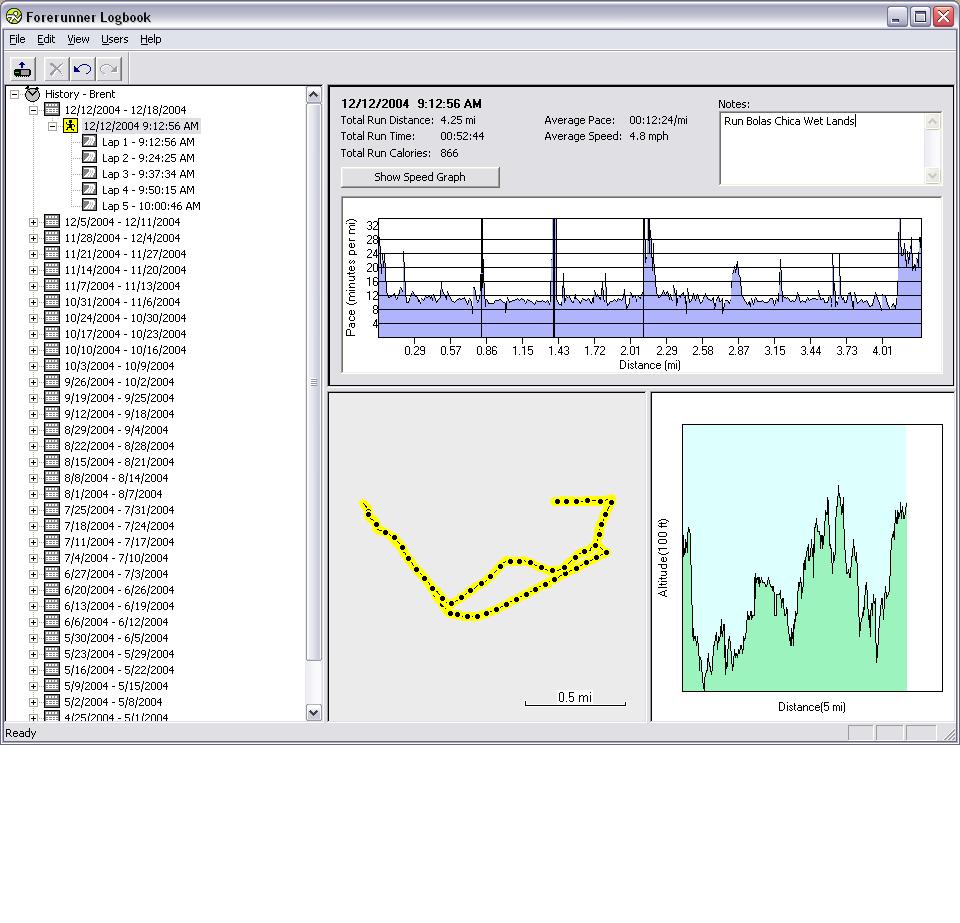Collapse the 12/12/2004 - 12/18/2004 week
Image resolution: width=960 pixels, height=923 pixels.
[34, 110]
